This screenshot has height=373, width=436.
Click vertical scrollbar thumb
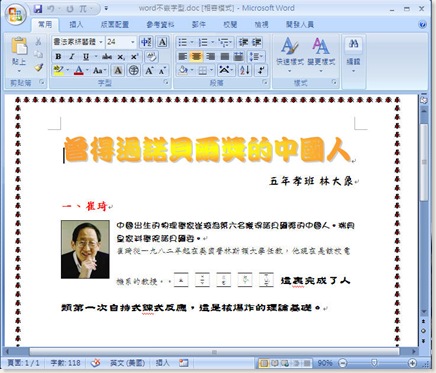tap(424, 162)
